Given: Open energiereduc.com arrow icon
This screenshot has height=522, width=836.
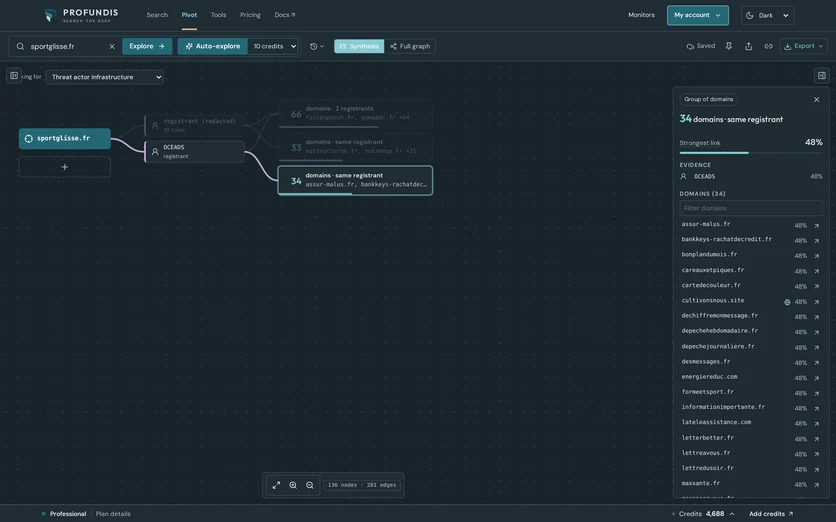Looking at the screenshot, I should [816, 378].
